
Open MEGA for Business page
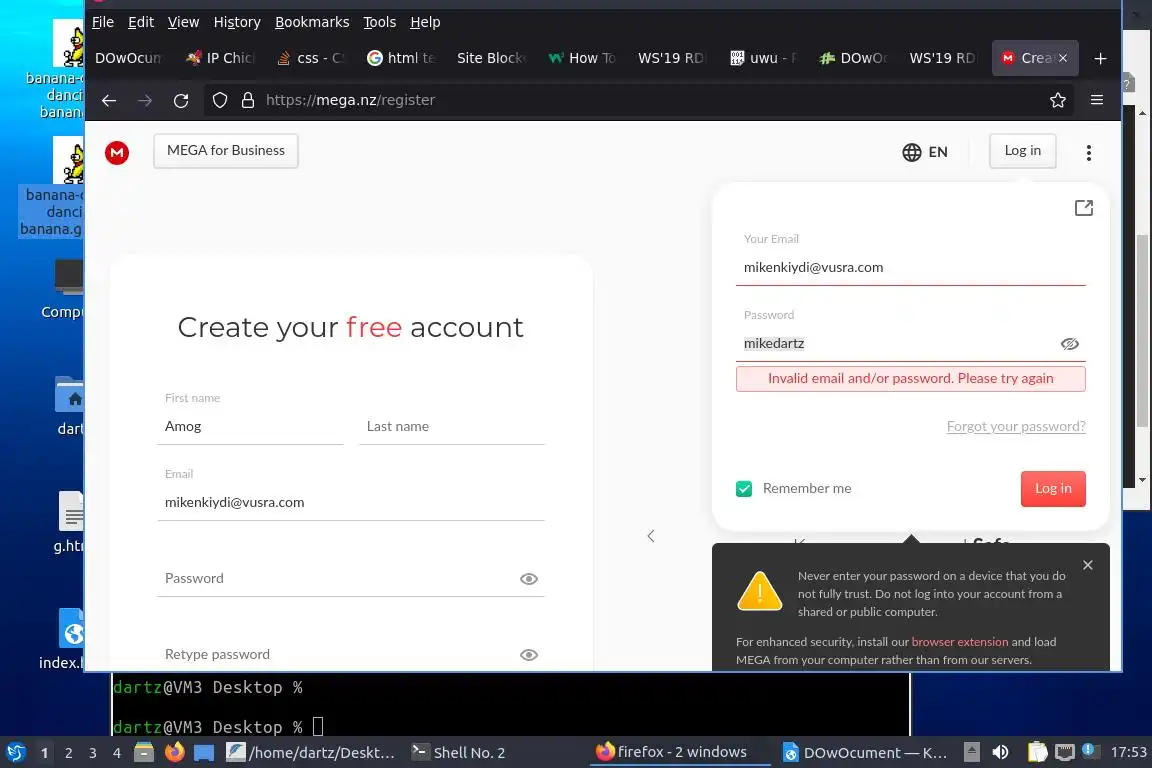point(226,151)
